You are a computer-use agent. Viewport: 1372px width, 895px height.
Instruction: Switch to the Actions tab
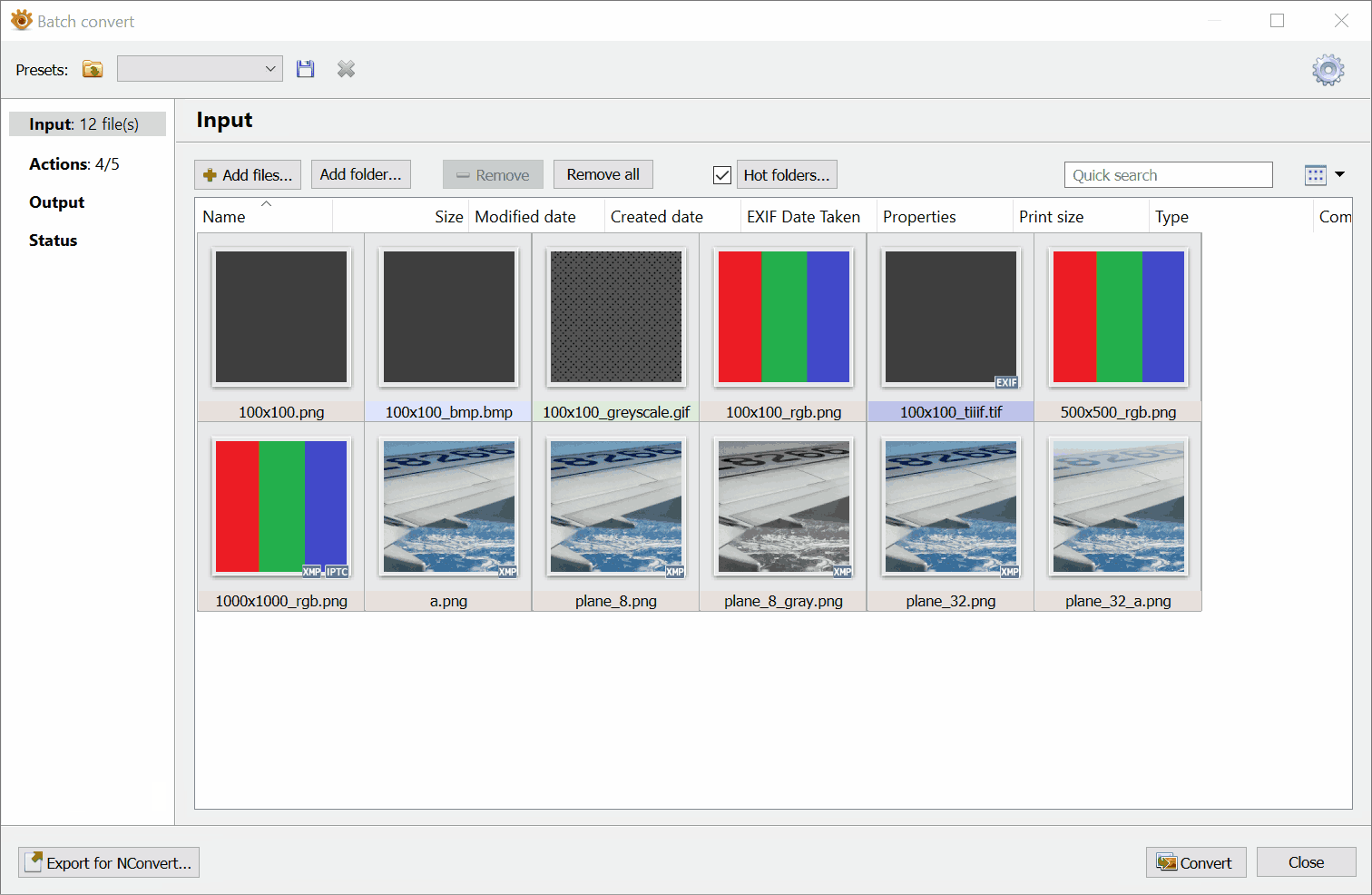[x=74, y=164]
